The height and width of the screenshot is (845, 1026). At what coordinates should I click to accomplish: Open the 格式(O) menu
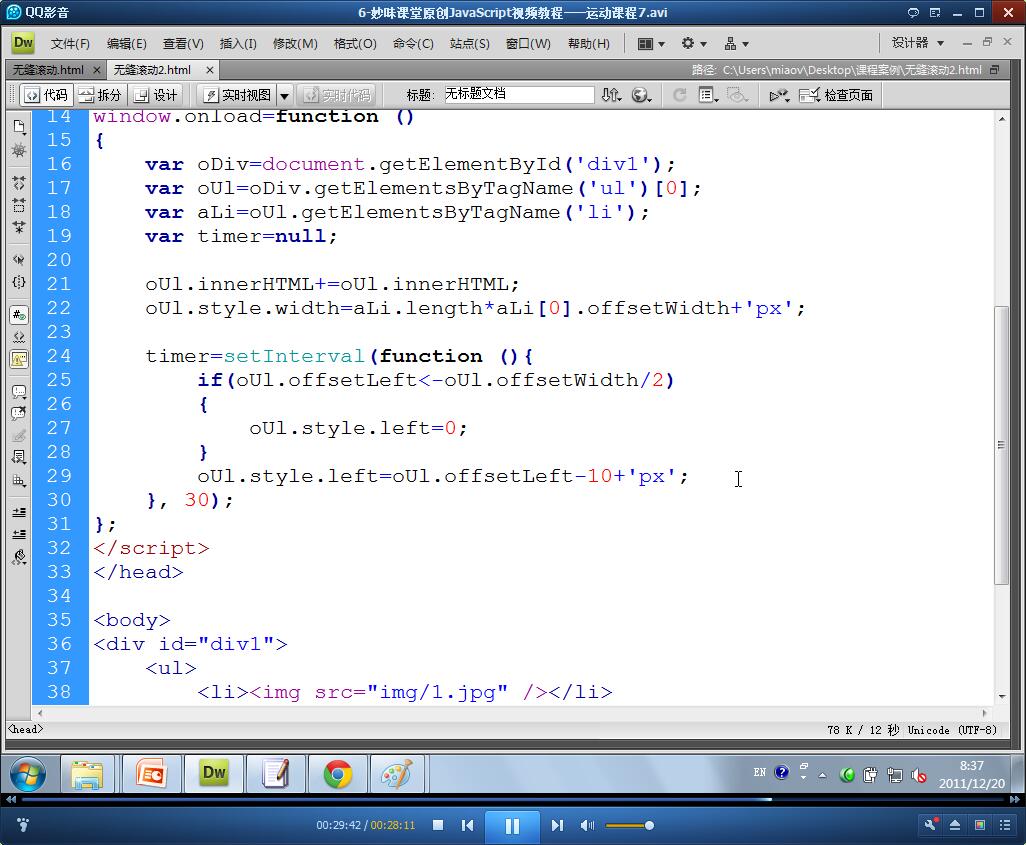[x=355, y=44]
